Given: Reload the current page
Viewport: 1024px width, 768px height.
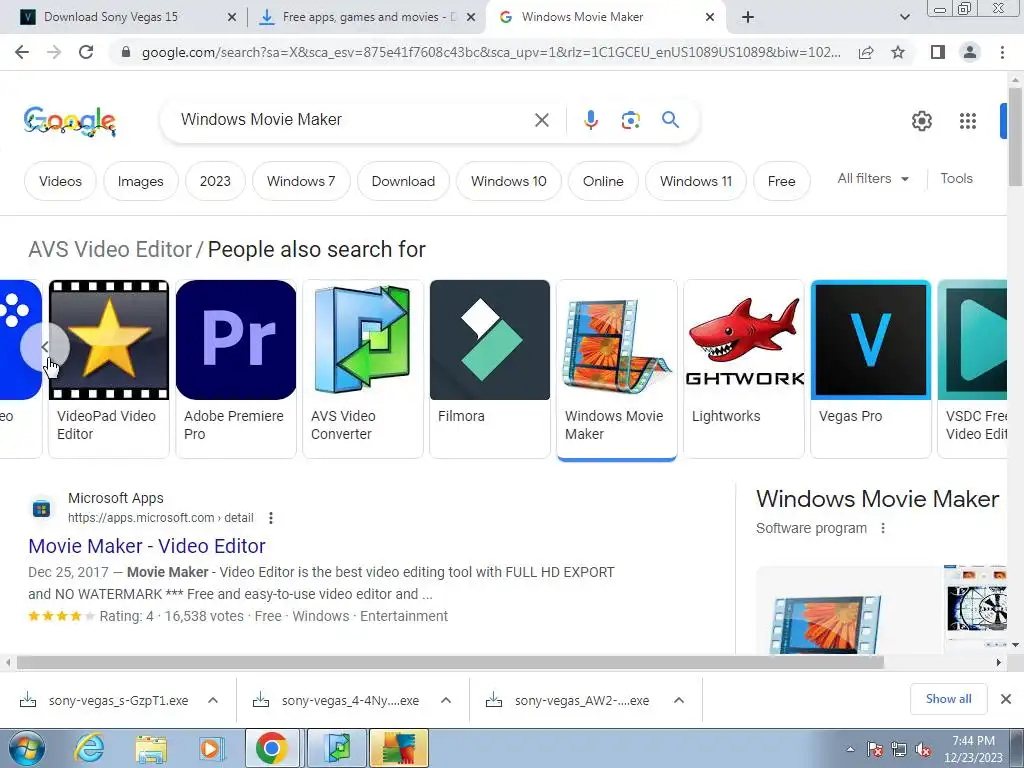Looking at the screenshot, I should click(x=86, y=52).
